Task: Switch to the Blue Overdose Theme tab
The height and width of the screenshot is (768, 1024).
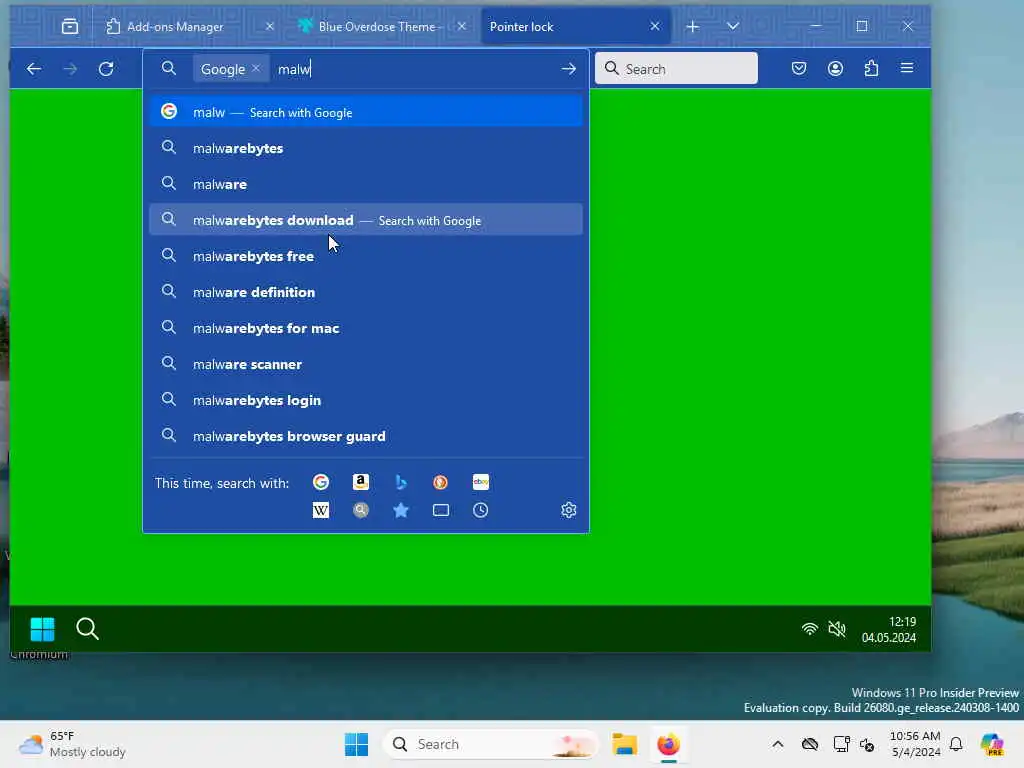Action: [x=381, y=26]
